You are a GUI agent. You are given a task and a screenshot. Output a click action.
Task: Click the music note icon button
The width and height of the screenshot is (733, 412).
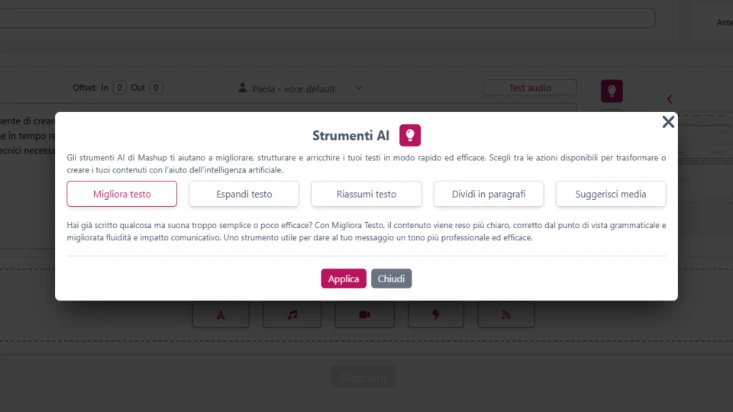pos(292,314)
